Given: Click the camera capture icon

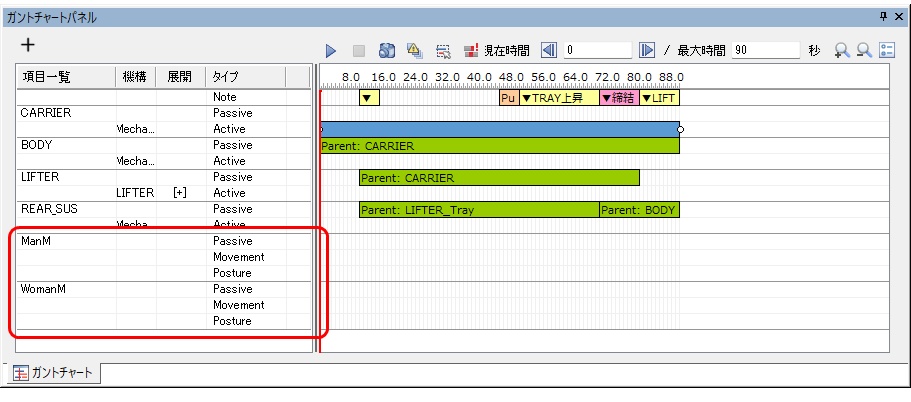Looking at the screenshot, I should (x=388, y=49).
